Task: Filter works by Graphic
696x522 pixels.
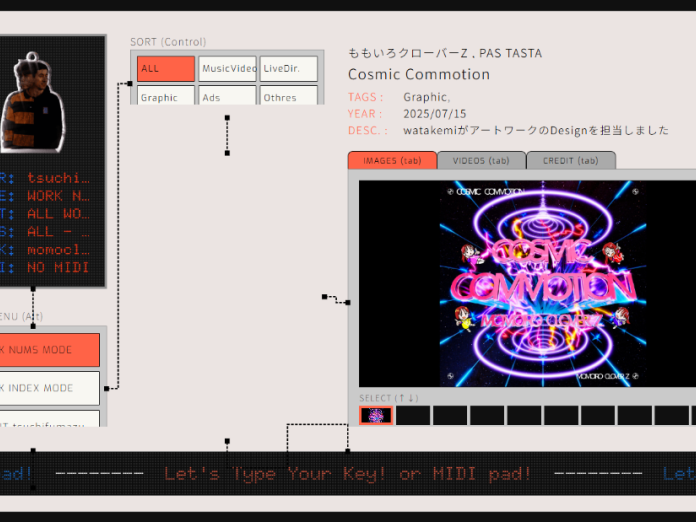Action: pos(166,95)
